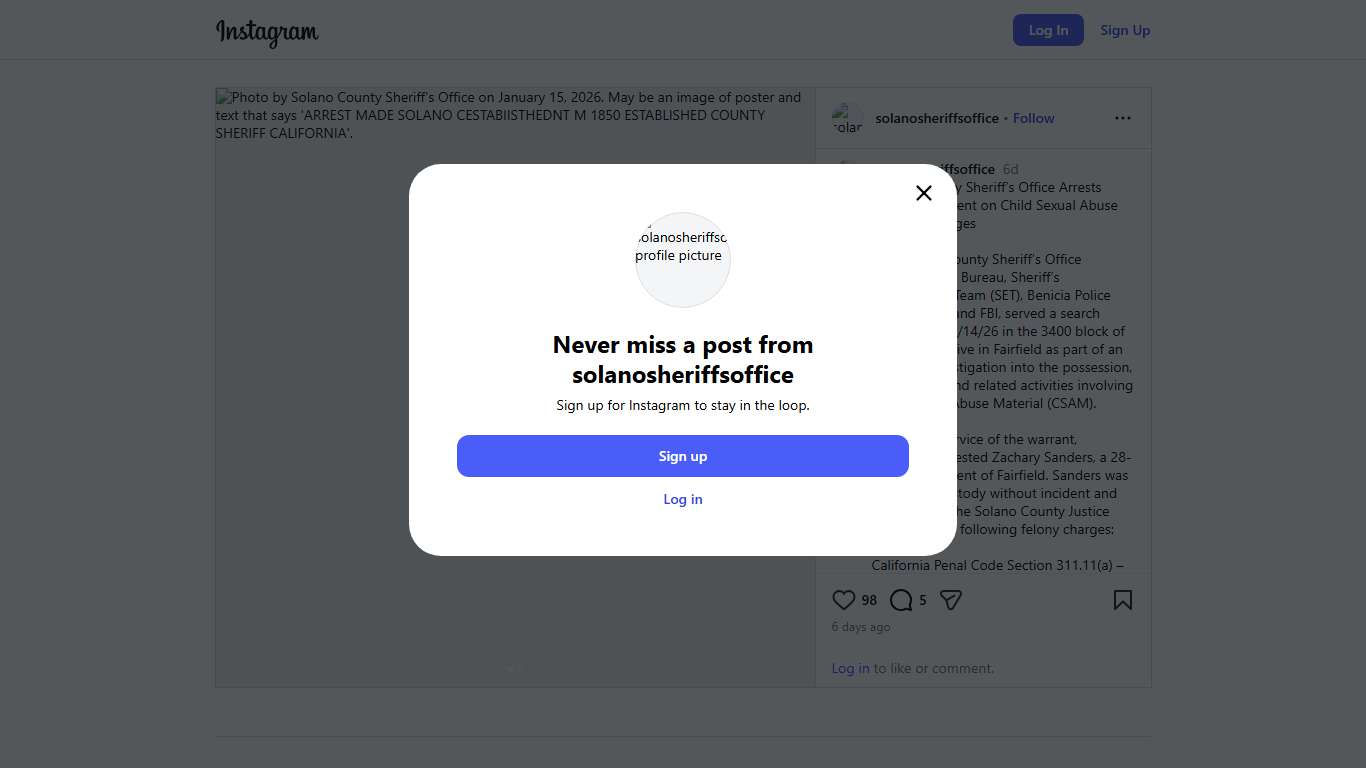Save the post with the bookmark icon
This screenshot has height=768, width=1366.
[x=1123, y=600]
